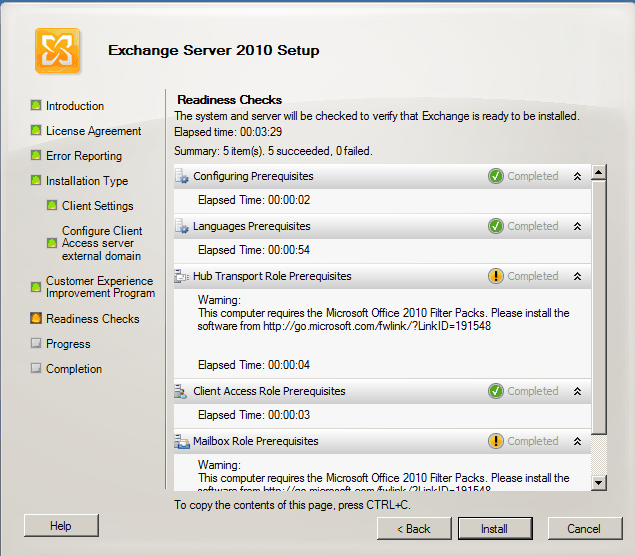
Task: Click the Progress step label
Action: coord(68,344)
